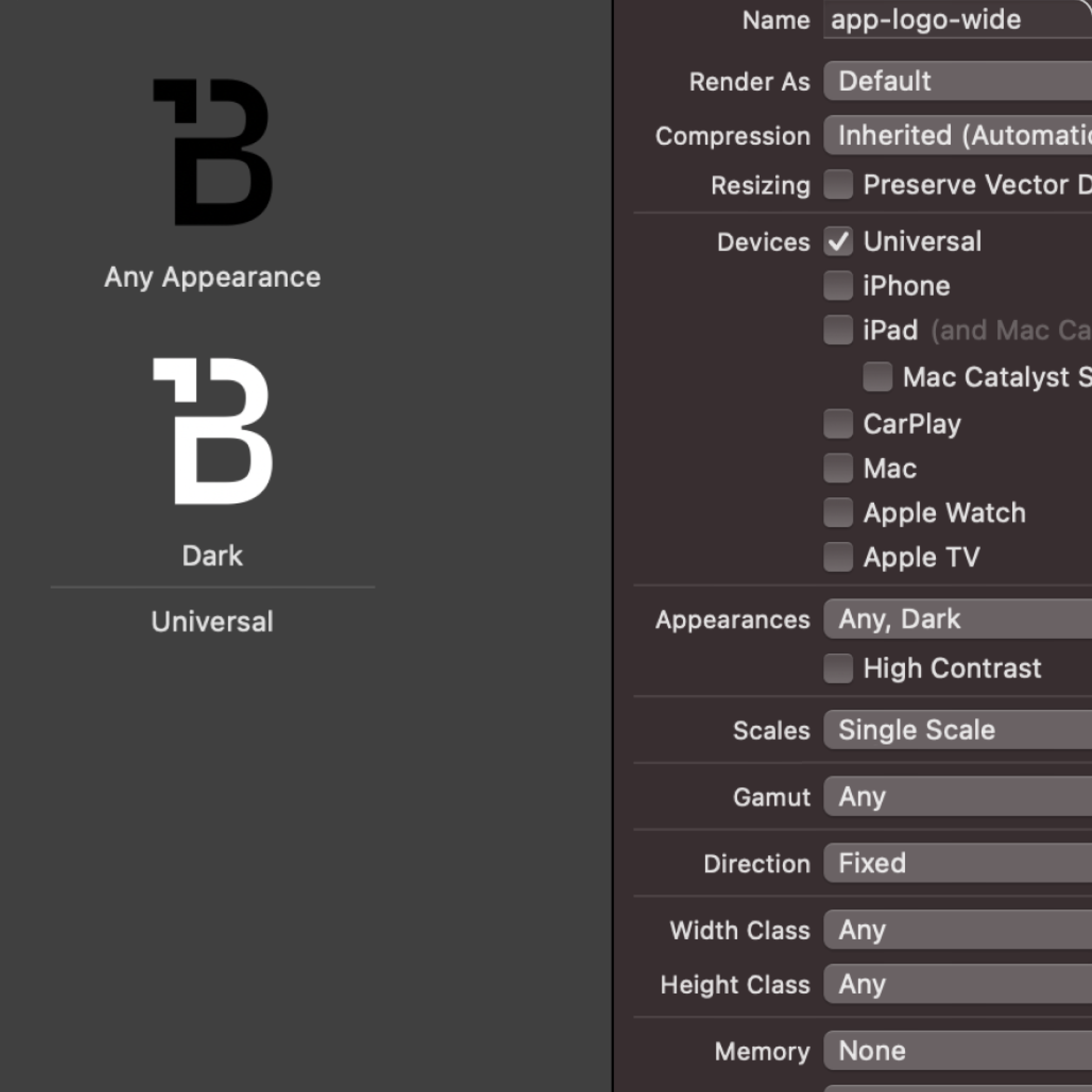This screenshot has width=1092, height=1092.
Task: Enable the Mac device checkbox
Action: point(838,468)
